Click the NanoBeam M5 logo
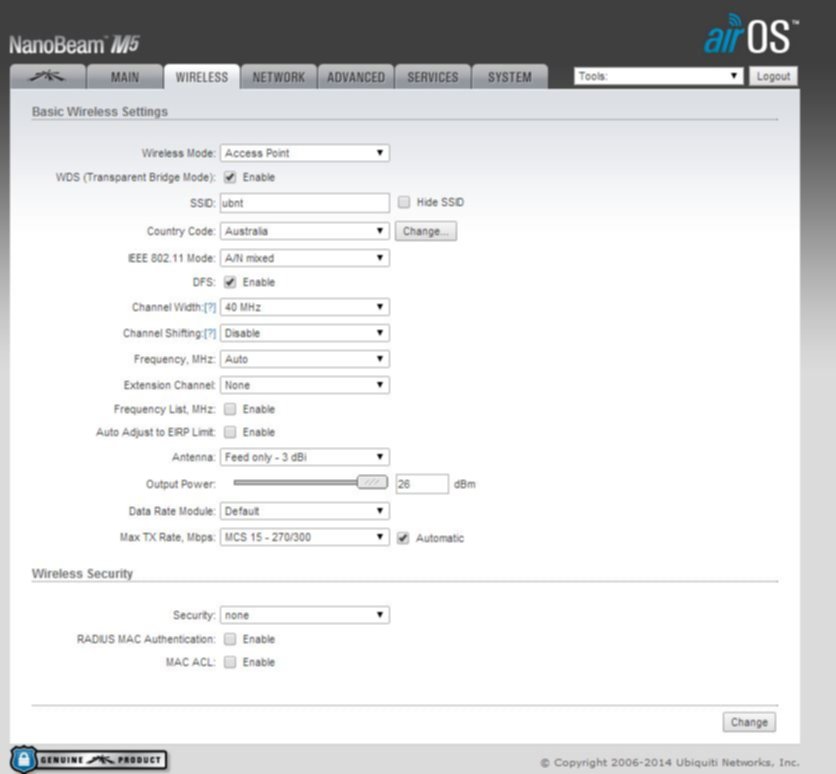 [x=74, y=45]
